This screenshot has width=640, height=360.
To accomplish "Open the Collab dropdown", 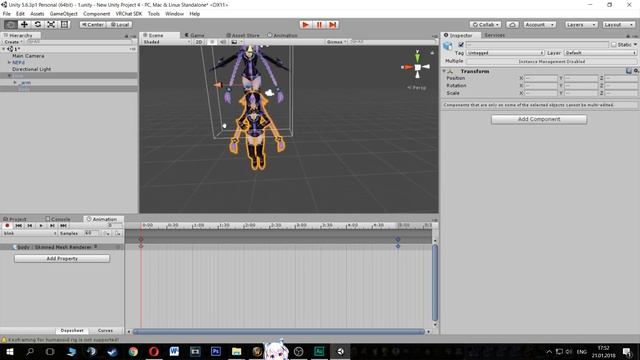I will click(486, 24).
